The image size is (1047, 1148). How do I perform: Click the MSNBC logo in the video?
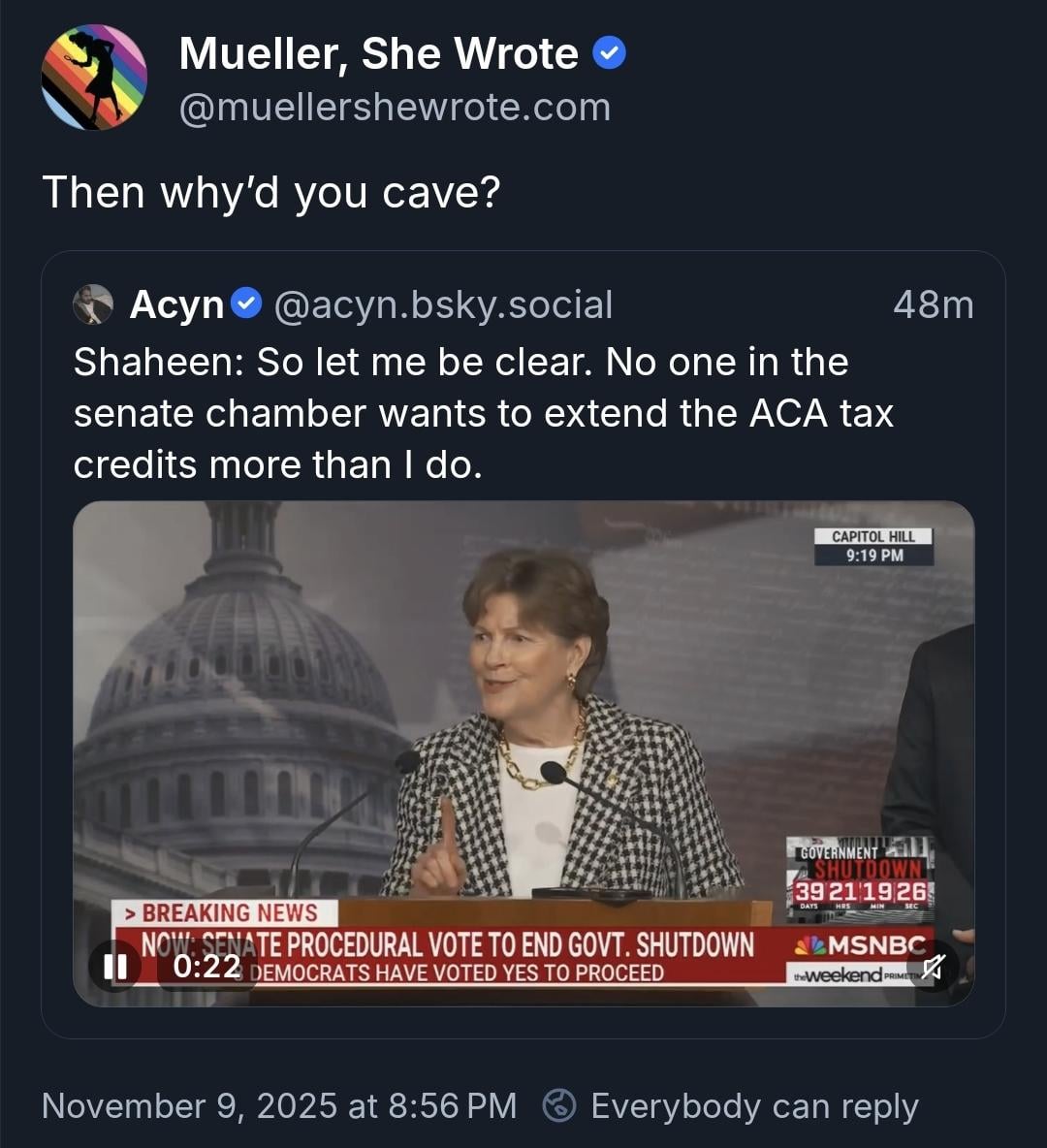pos(859,946)
